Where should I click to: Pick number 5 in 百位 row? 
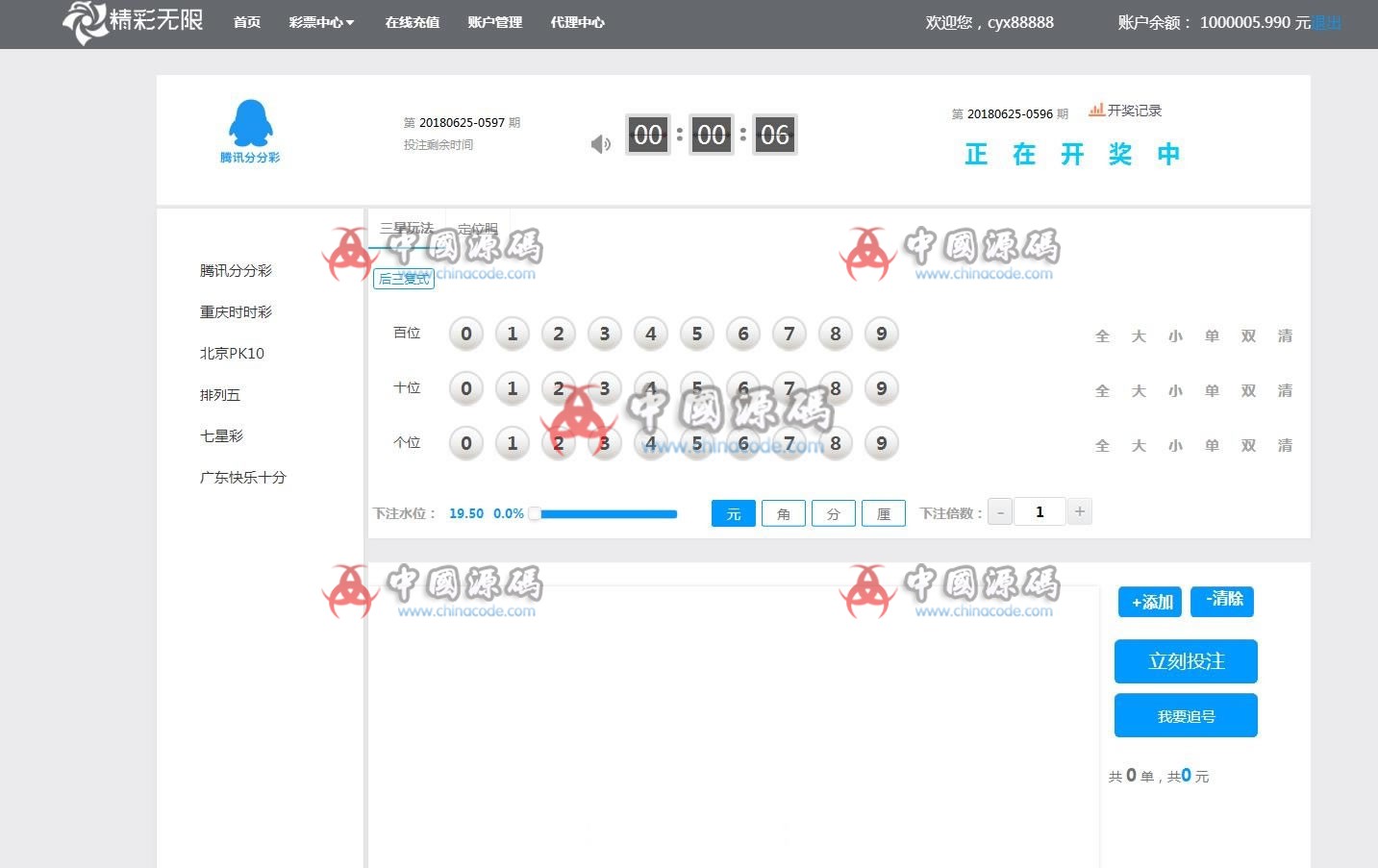point(697,334)
